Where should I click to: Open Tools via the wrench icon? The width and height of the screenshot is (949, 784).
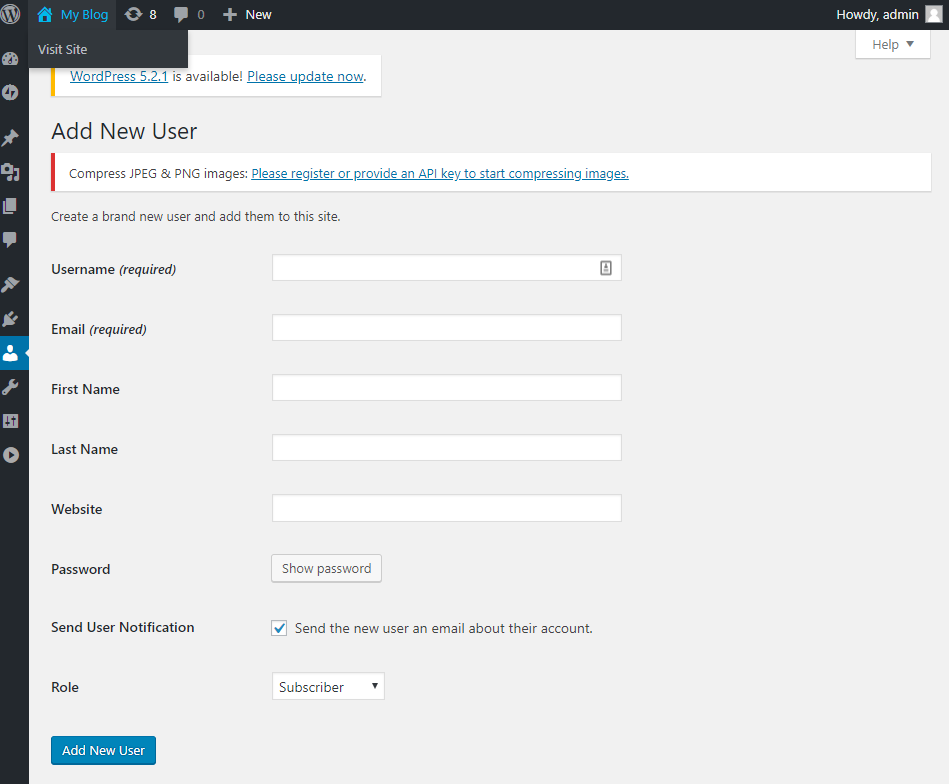click(x=11, y=387)
